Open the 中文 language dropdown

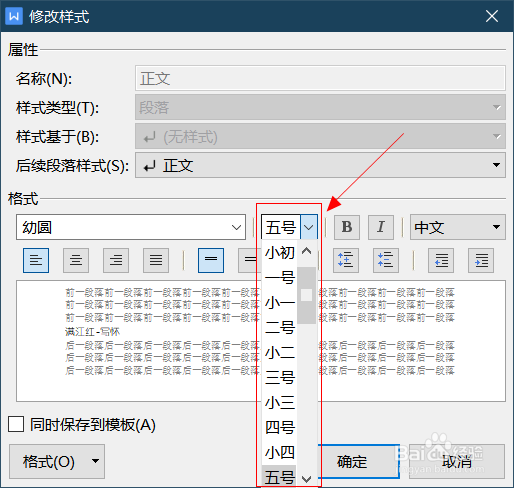click(x=458, y=227)
